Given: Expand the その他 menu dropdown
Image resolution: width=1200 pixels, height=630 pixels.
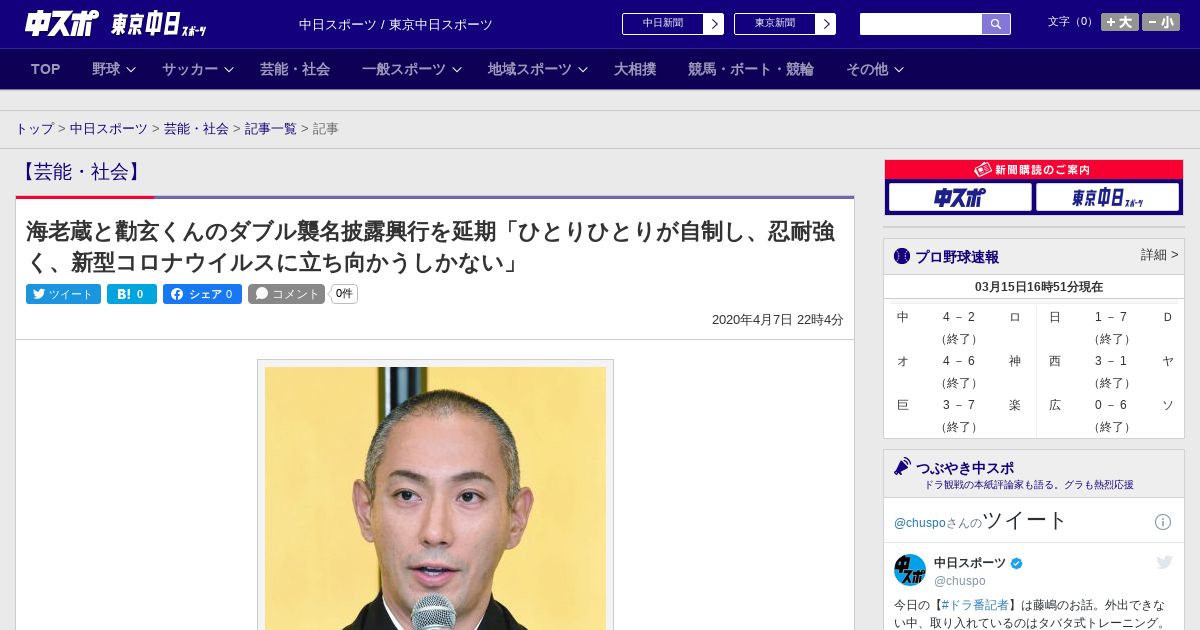Looking at the screenshot, I should (x=875, y=69).
